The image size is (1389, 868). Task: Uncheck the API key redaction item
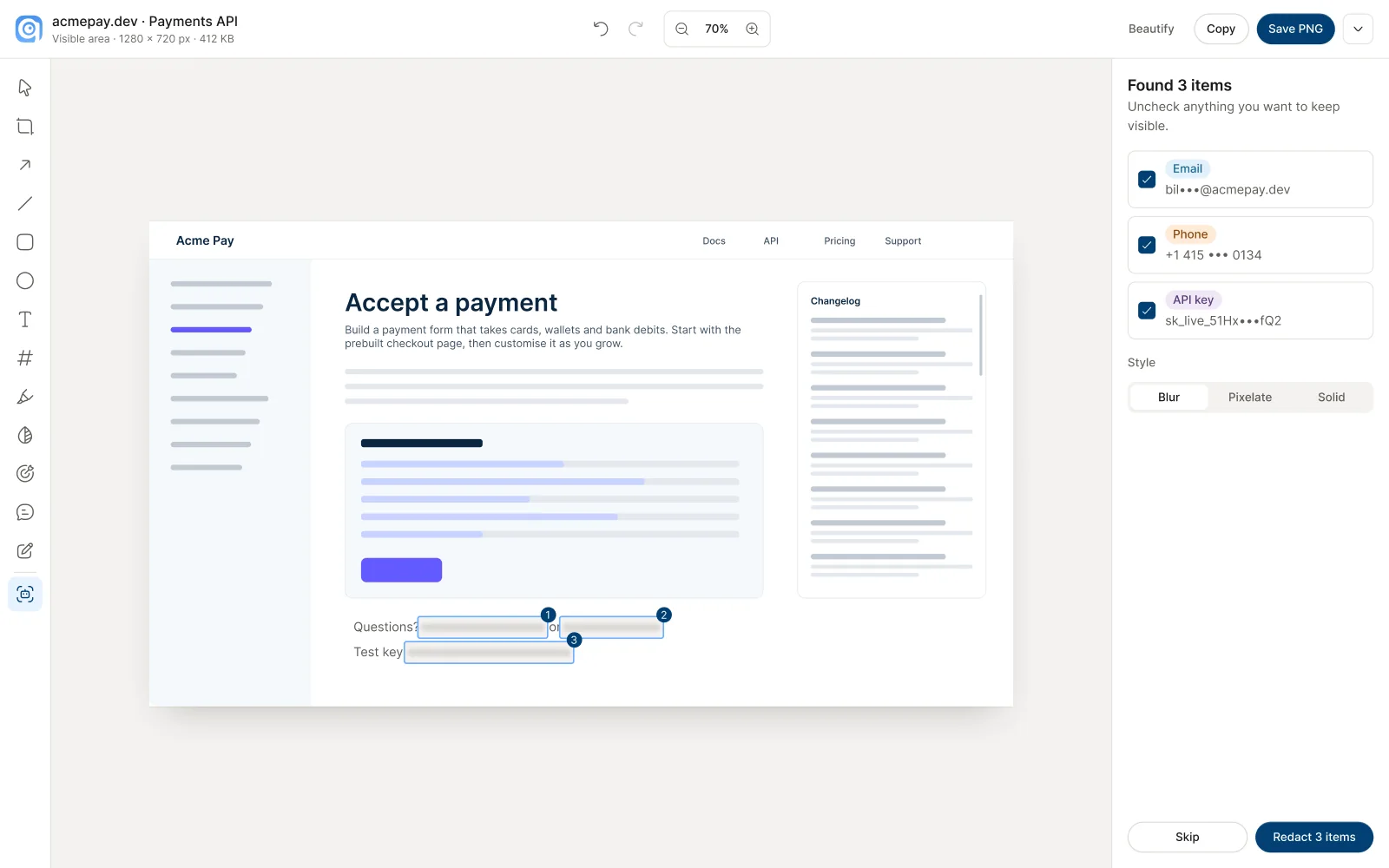coord(1147,311)
